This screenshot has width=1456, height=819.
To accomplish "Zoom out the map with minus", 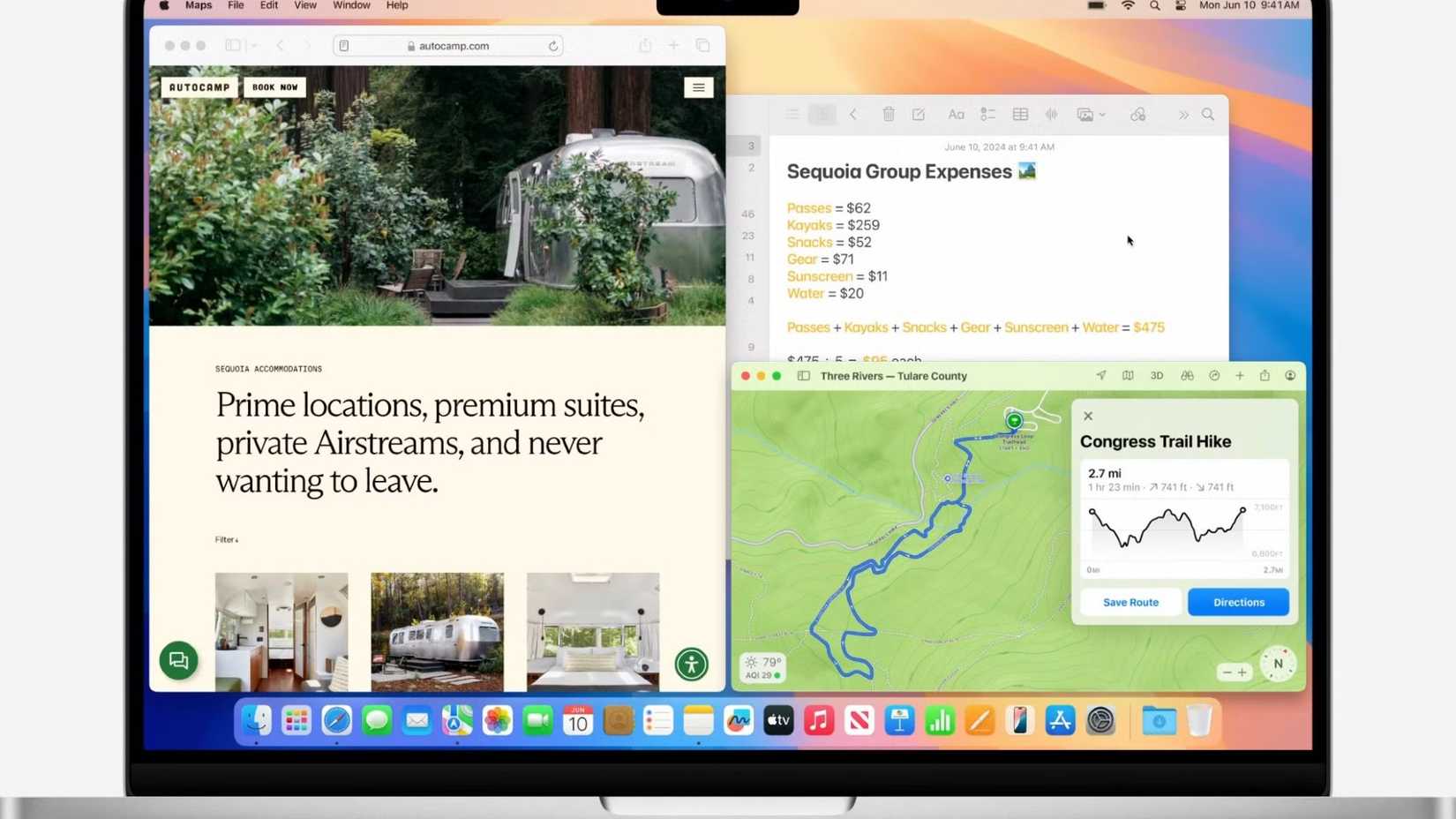I will (1227, 672).
